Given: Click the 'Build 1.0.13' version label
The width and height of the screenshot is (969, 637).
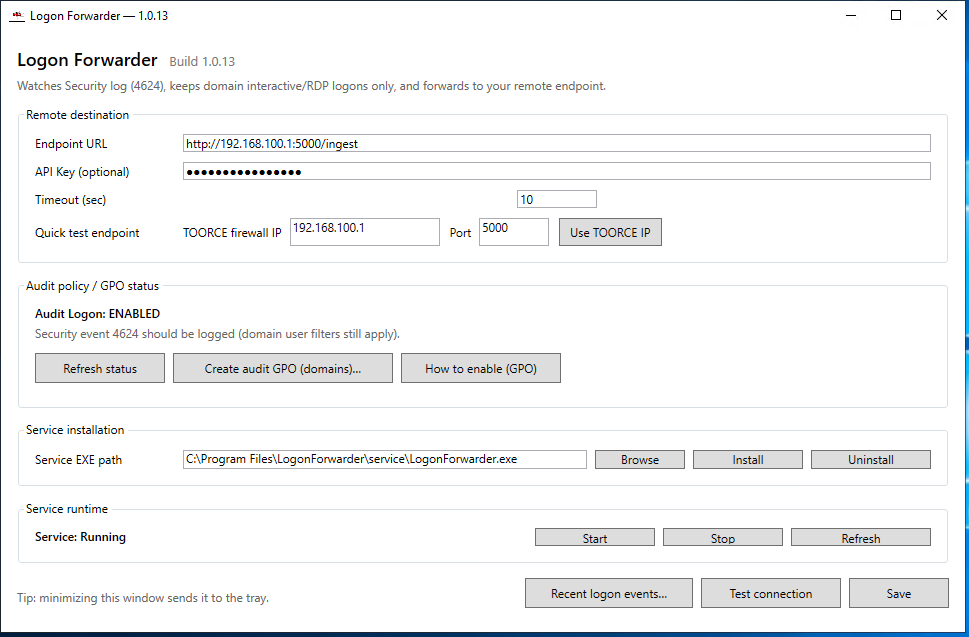Looking at the screenshot, I should (x=202, y=62).
